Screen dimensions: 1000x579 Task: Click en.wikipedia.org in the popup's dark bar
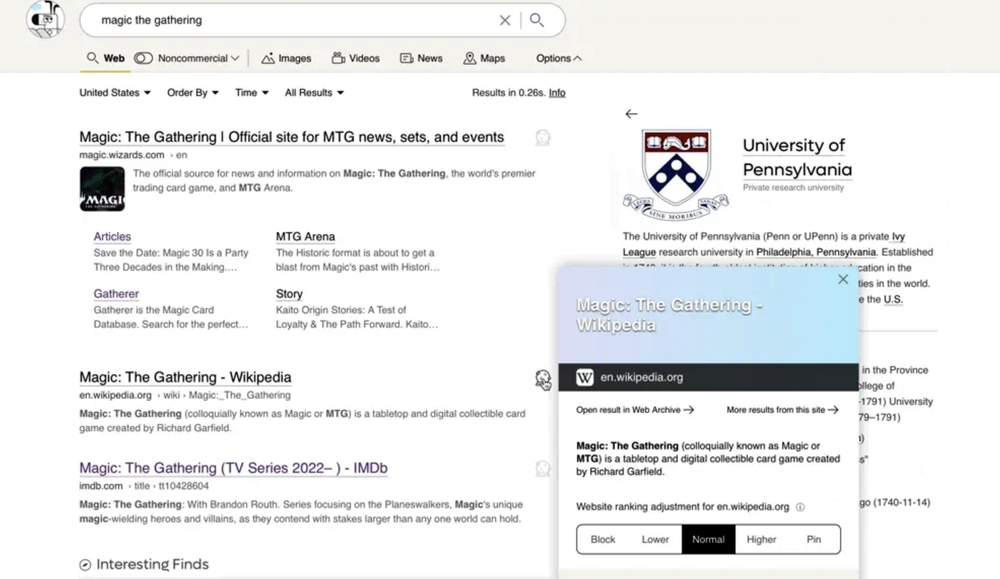click(642, 377)
